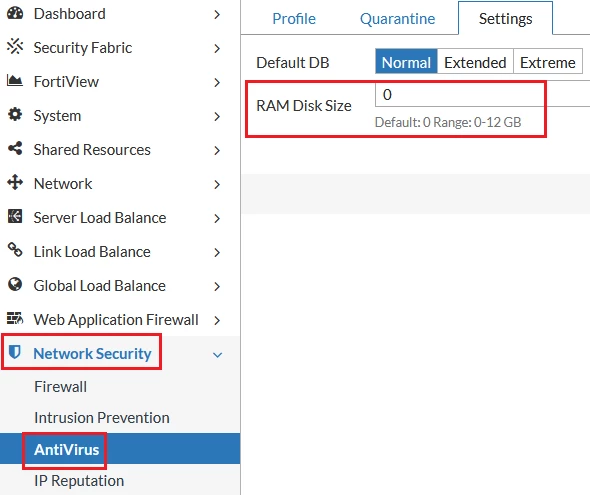This screenshot has width=590, height=495.
Task: Expand the Global Load Balance chevron
Action: pyautogui.click(x=217, y=286)
